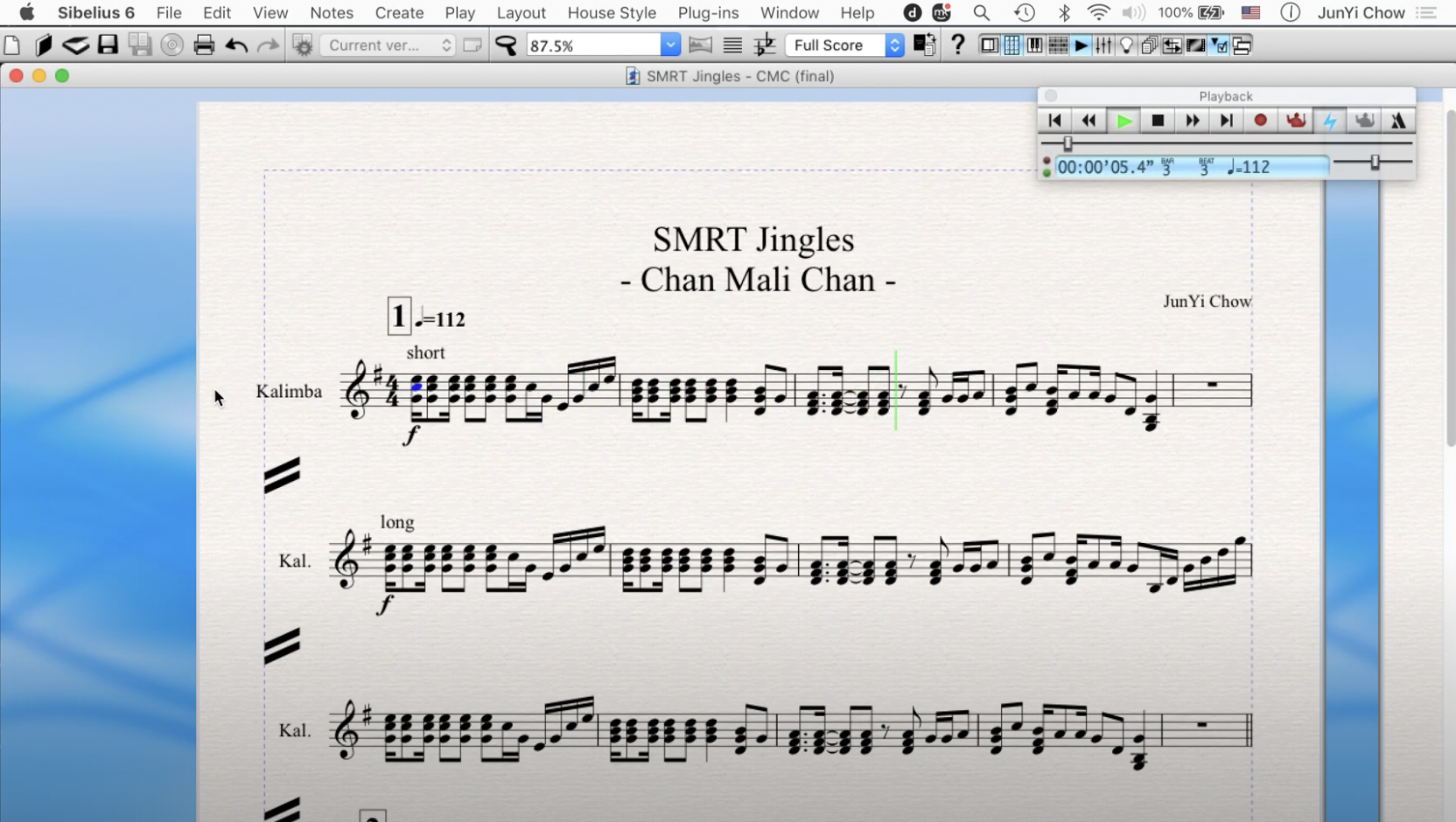
Task: Click the Edit Versions gear icon
Action: point(303,45)
